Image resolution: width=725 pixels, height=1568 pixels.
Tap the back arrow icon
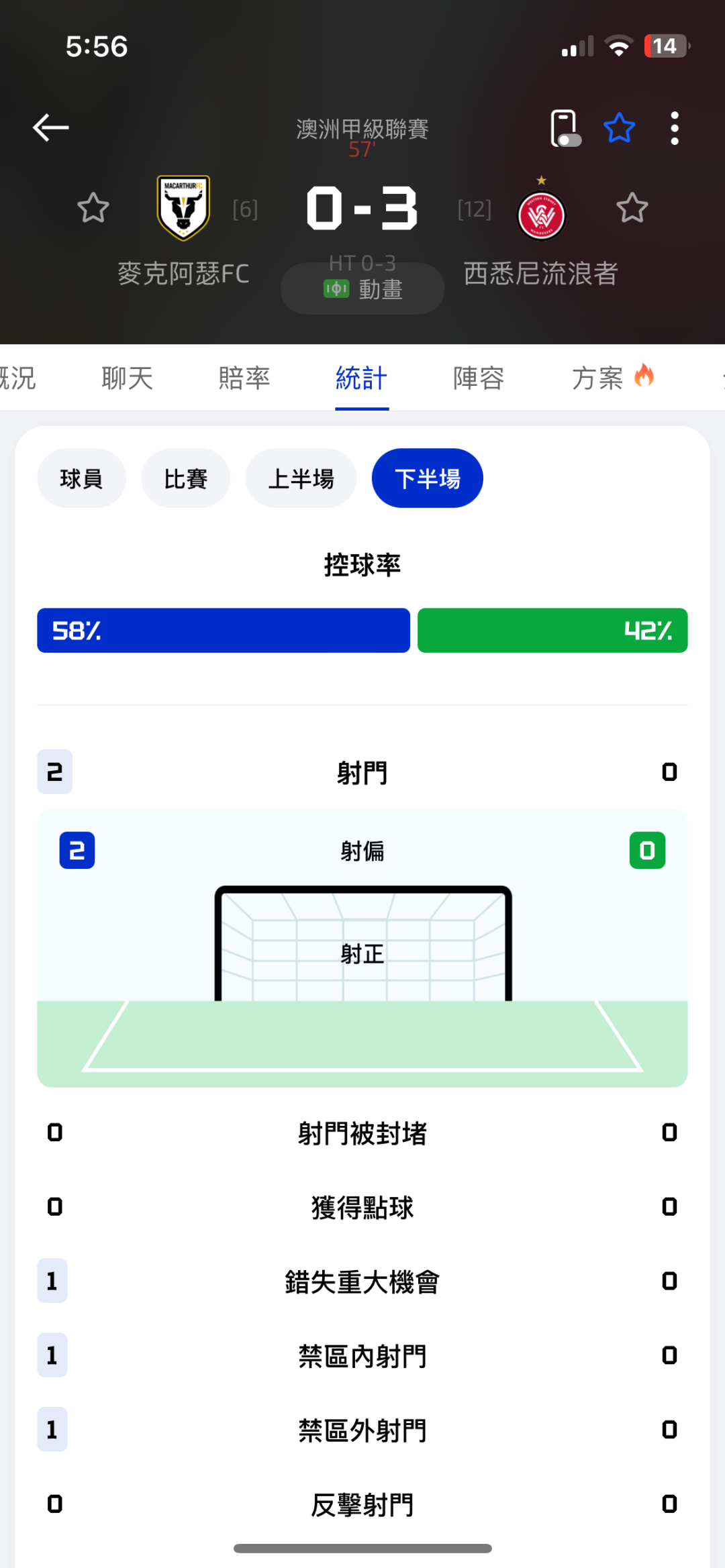tap(50, 127)
